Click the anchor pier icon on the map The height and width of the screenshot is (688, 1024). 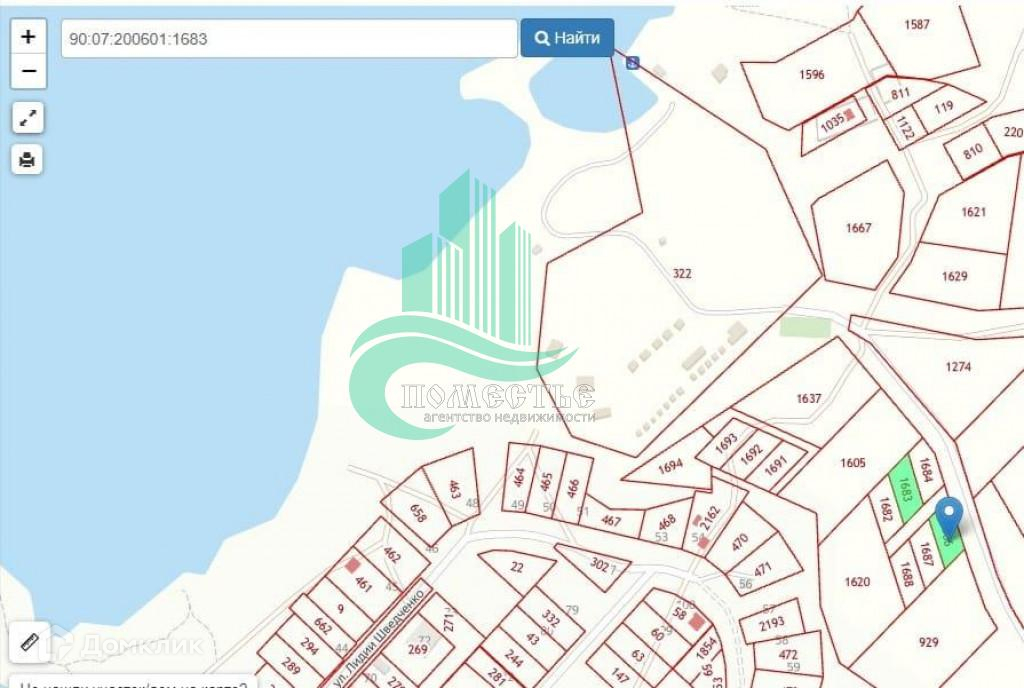[x=632, y=63]
